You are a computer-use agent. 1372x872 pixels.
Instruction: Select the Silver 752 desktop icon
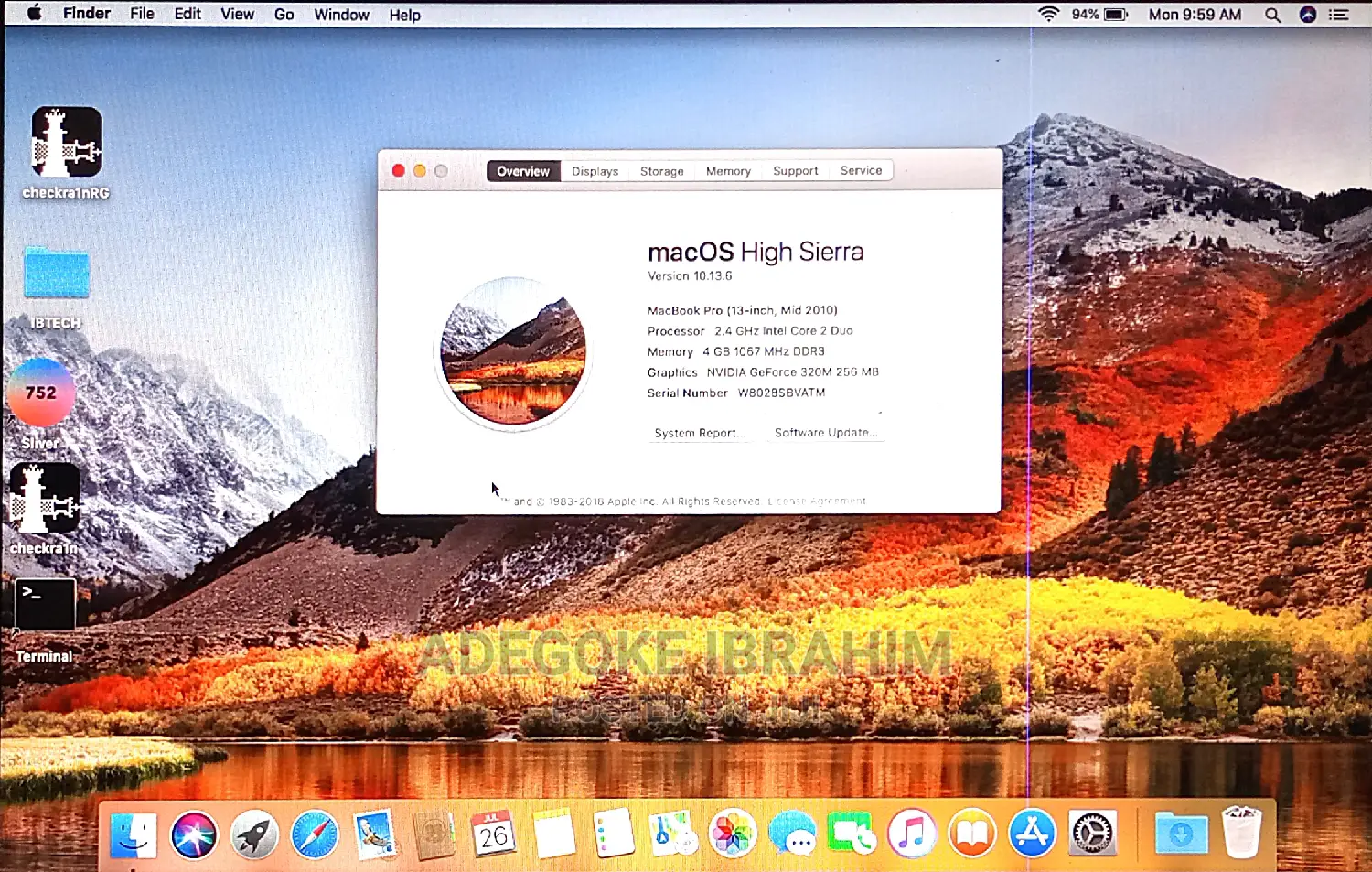[x=41, y=404]
